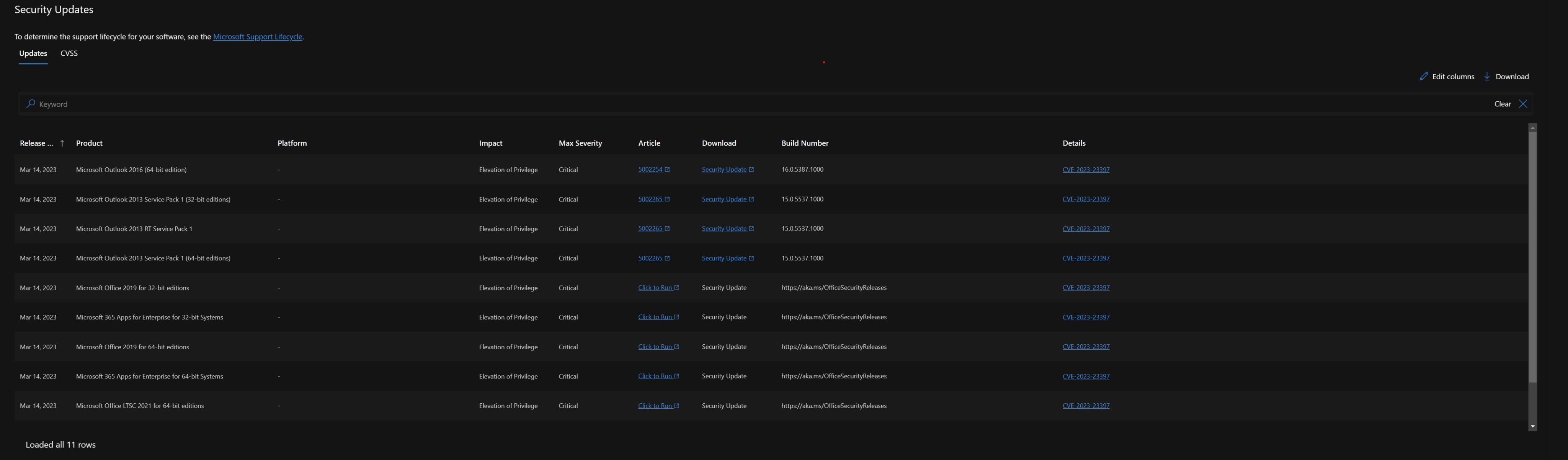1568x460 pixels.
Task: Select Microsoft Outlook 2016 (64-bit edition) product cell
Action: point(131,170)
